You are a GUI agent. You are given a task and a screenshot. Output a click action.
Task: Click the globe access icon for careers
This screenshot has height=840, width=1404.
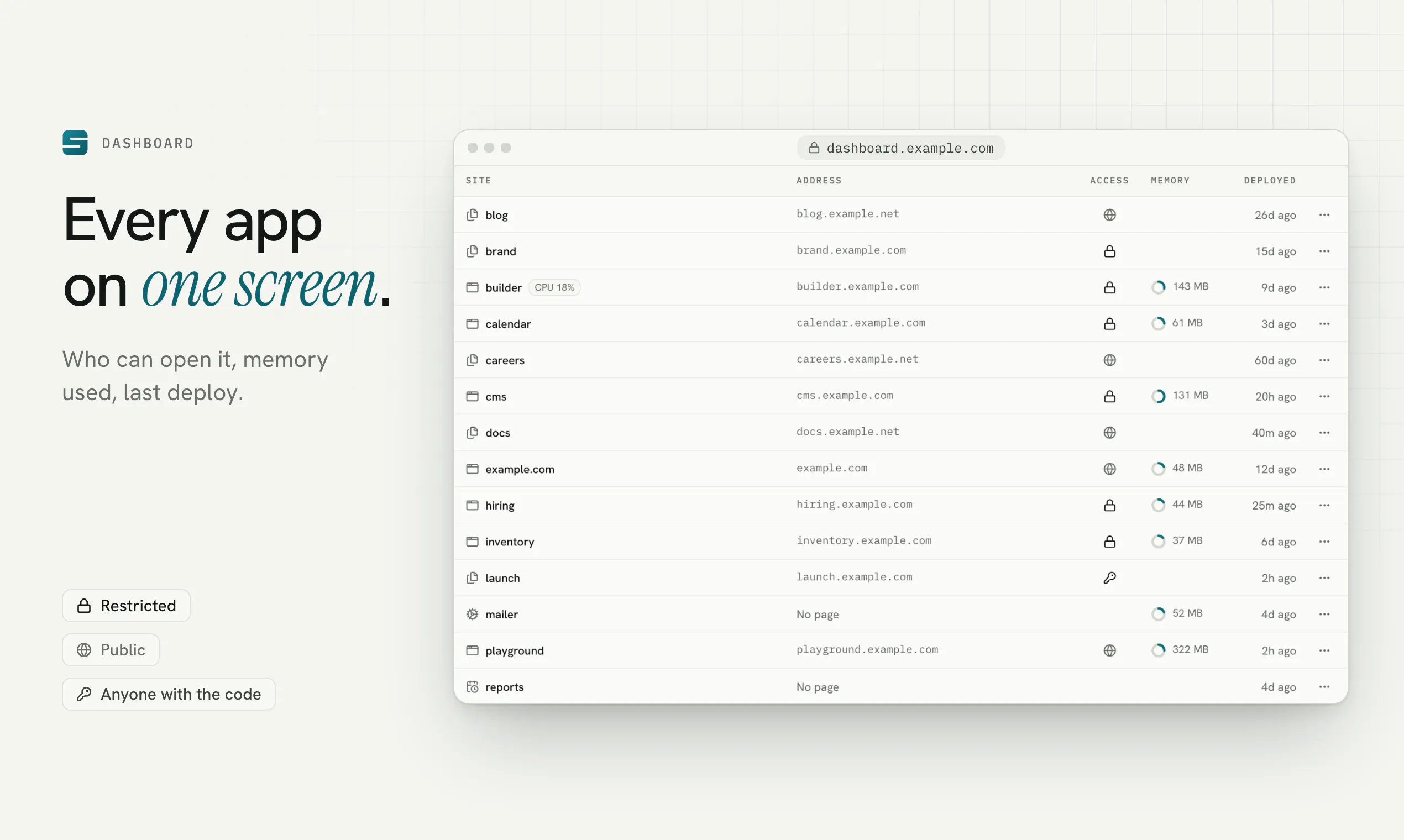click(1109, 360)
